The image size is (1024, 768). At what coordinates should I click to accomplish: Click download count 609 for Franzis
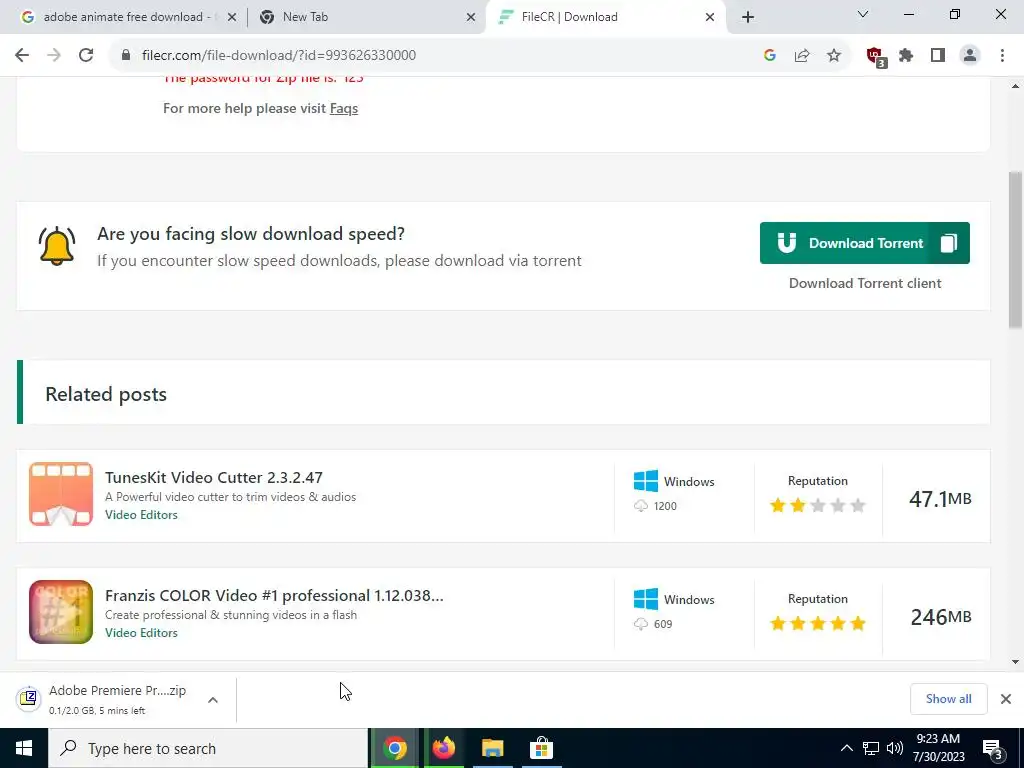tap(663, 624)
